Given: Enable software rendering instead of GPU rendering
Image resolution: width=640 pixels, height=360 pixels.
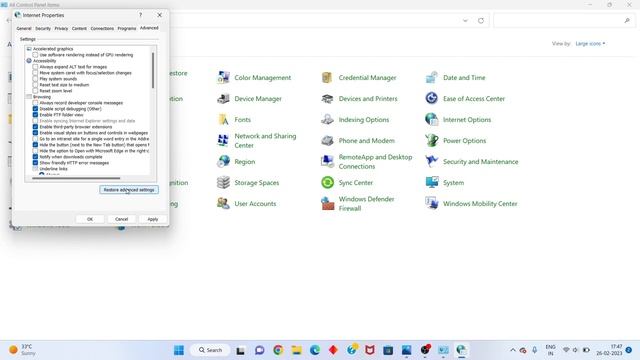Looking at the screenshot, I should coord(35,55).
